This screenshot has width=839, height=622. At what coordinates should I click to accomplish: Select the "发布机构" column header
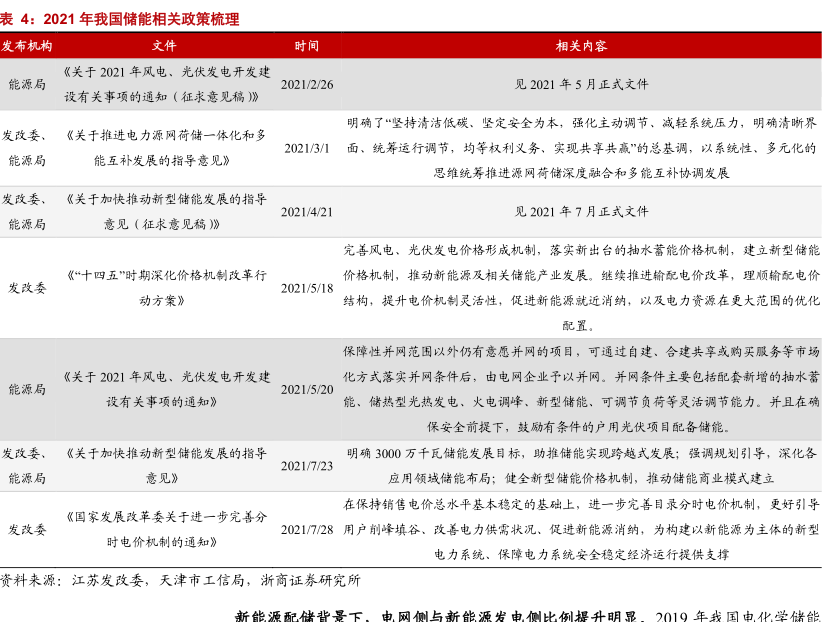[27, 46]
